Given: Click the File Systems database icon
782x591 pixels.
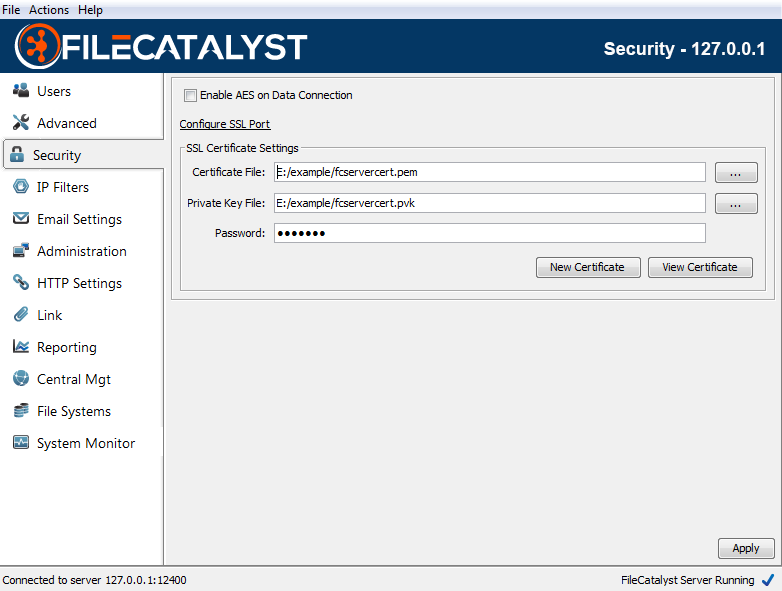Looking at the screenshot, I should tap(21, 410).
